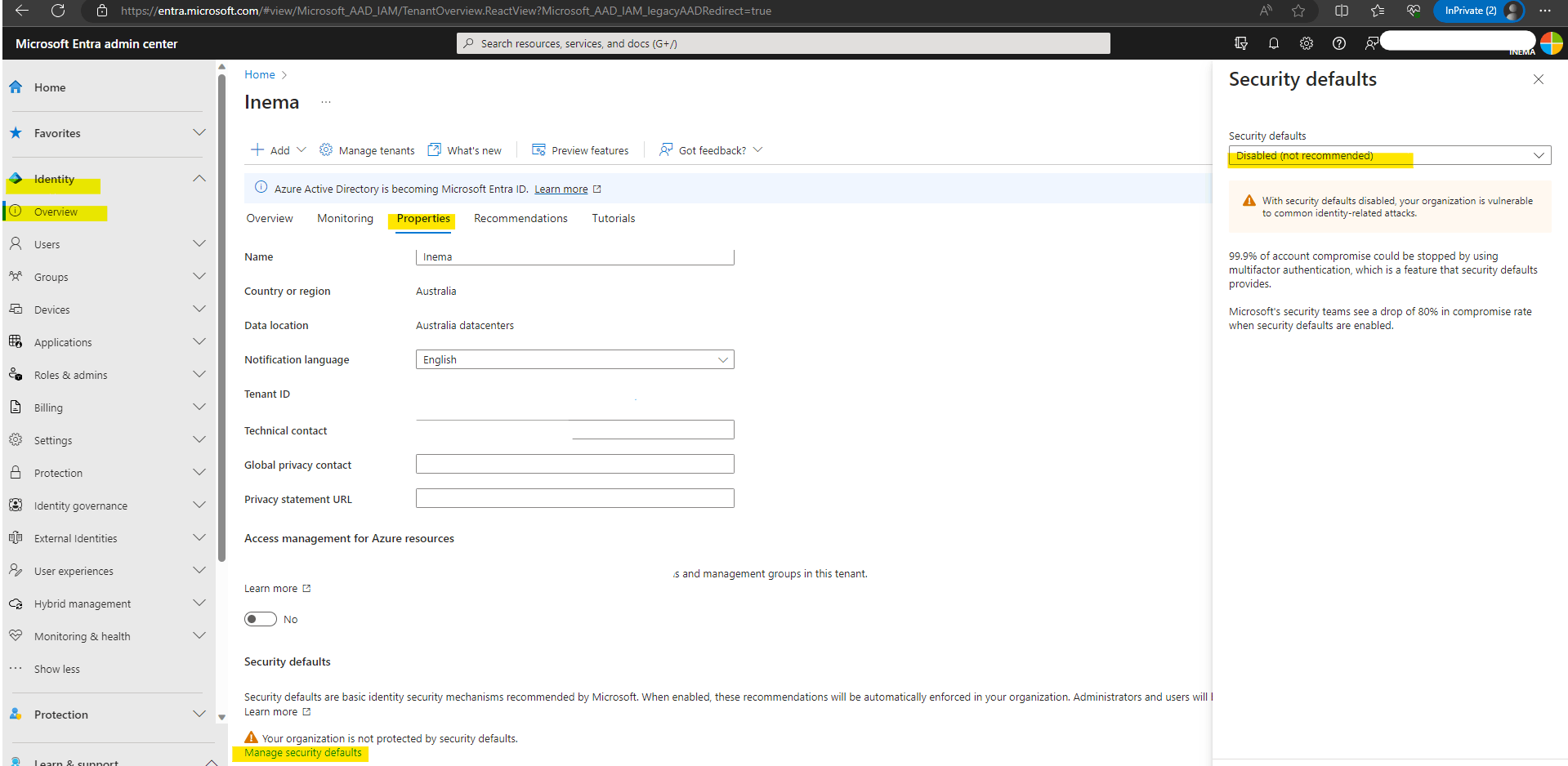Screen dimensions: 1568x766
Task: Open Preview features
Action: (x=580, y=150)
